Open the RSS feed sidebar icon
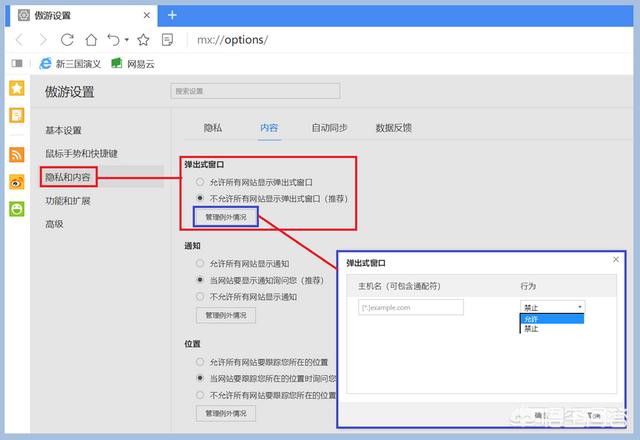Viewport: 640px width, 440px height. (17, 154)
